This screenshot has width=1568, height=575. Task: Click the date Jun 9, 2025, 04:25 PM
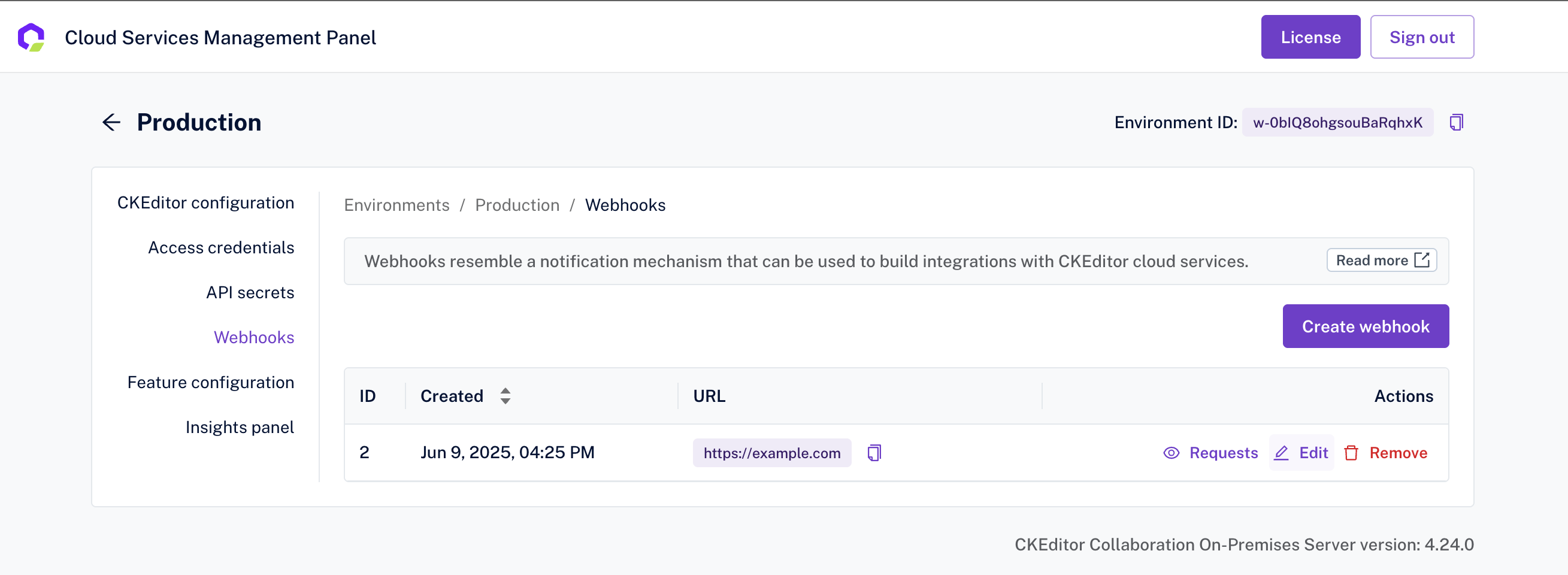coord(507,452)
